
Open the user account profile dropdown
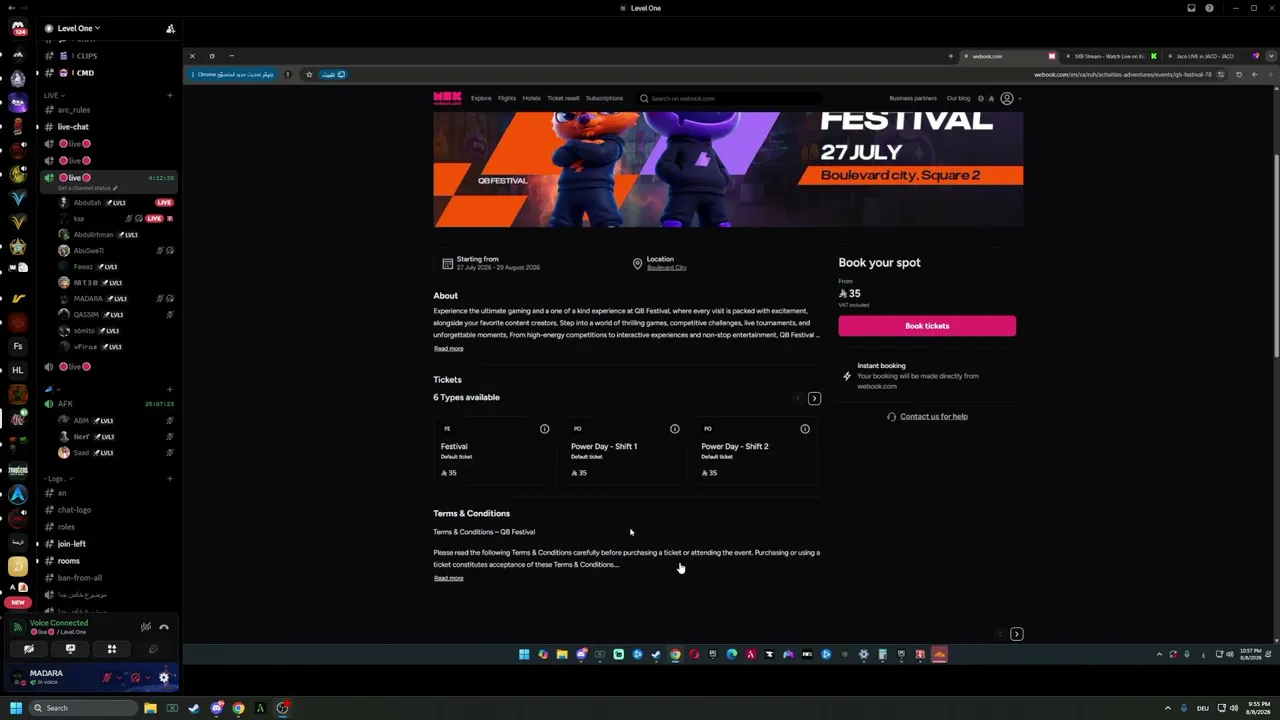pyautogui.click(x=1009, y=98)
